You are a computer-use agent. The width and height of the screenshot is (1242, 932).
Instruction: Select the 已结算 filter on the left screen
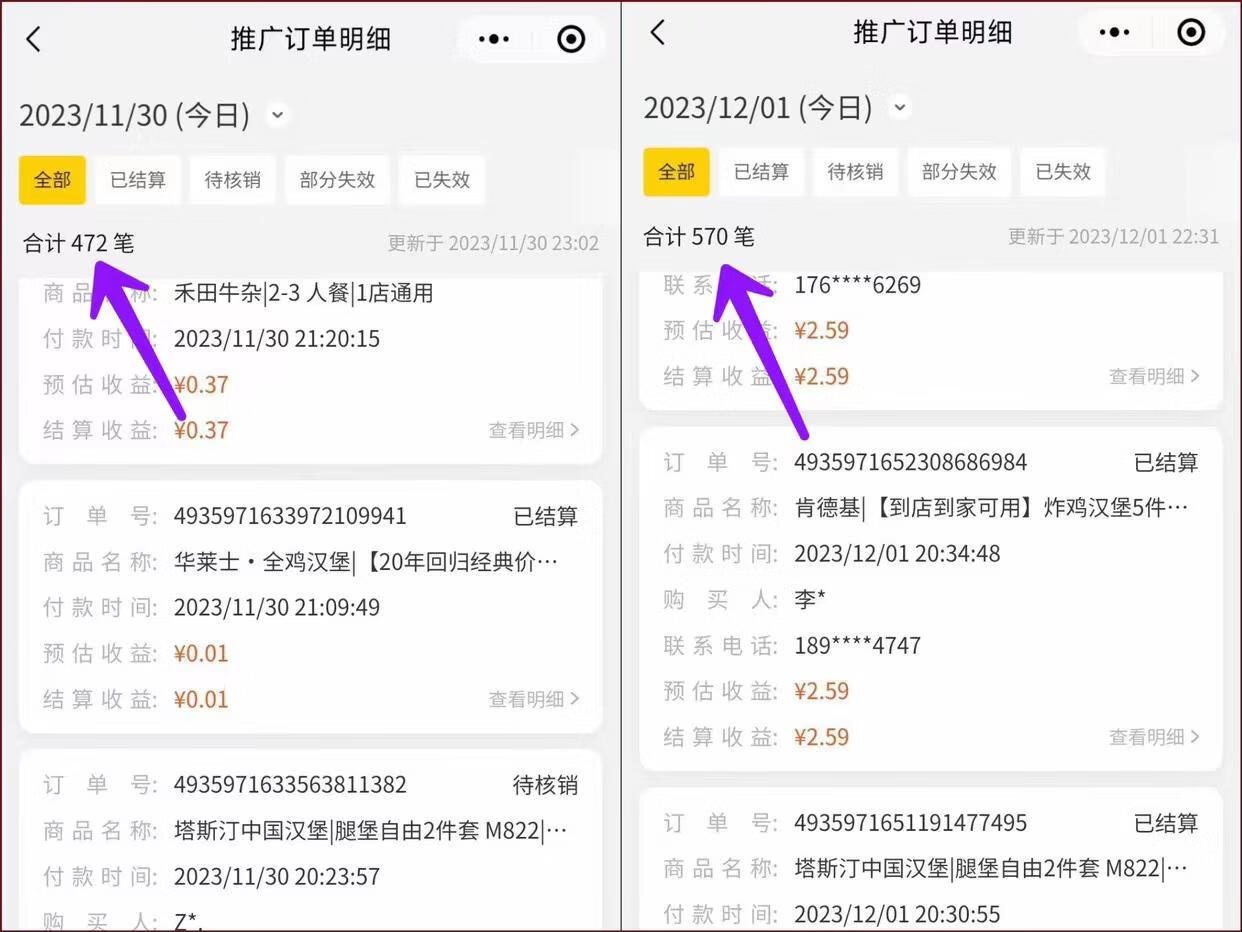click(x=137, y=180)
